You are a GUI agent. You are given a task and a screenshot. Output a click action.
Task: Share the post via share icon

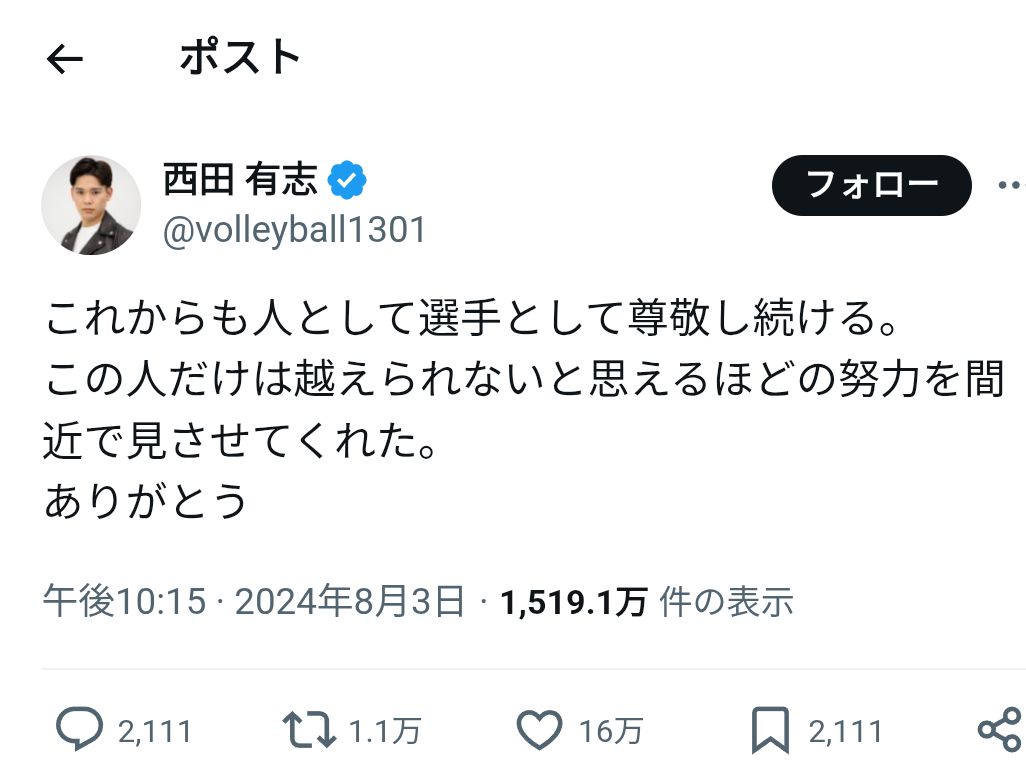point(1000,729)
